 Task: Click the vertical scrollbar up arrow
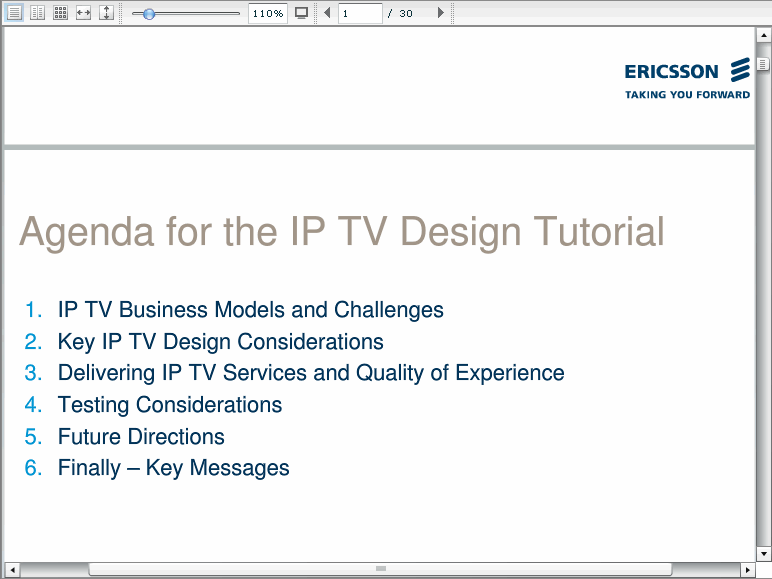pos(763,35)
